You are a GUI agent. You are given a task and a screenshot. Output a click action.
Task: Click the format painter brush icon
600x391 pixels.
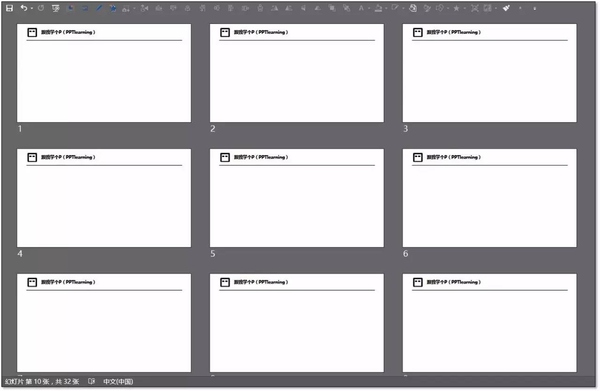pyautogui.click(x=506, y=8)
